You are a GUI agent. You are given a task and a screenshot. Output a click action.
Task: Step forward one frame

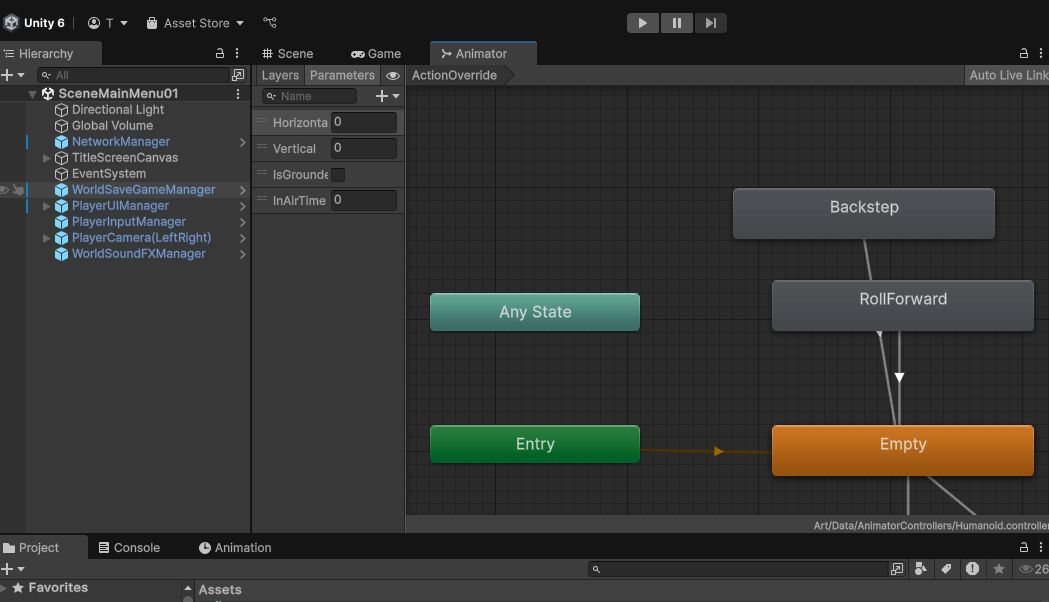click(710, 23)
